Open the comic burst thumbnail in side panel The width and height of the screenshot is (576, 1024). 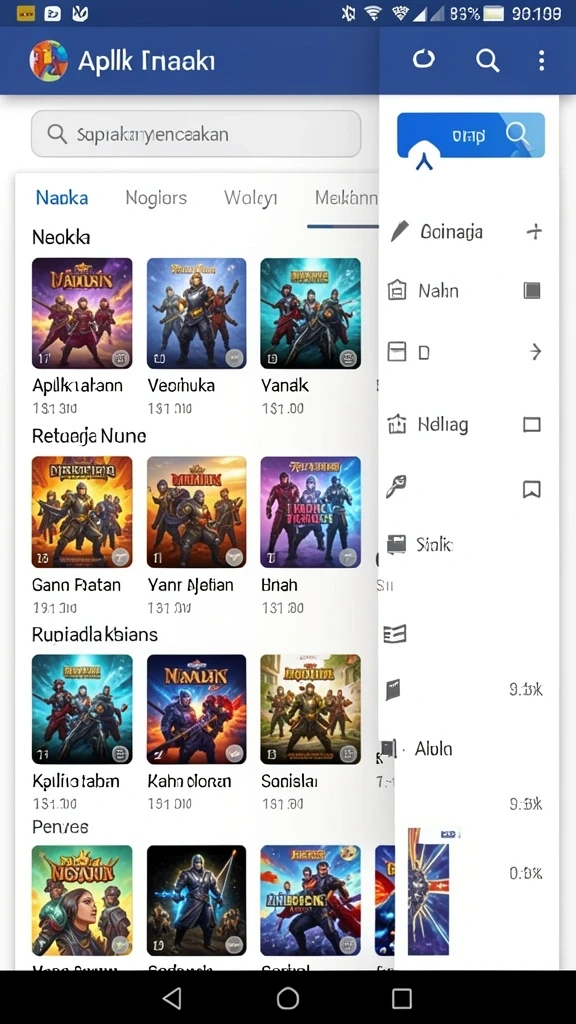(x=428, y=892)
